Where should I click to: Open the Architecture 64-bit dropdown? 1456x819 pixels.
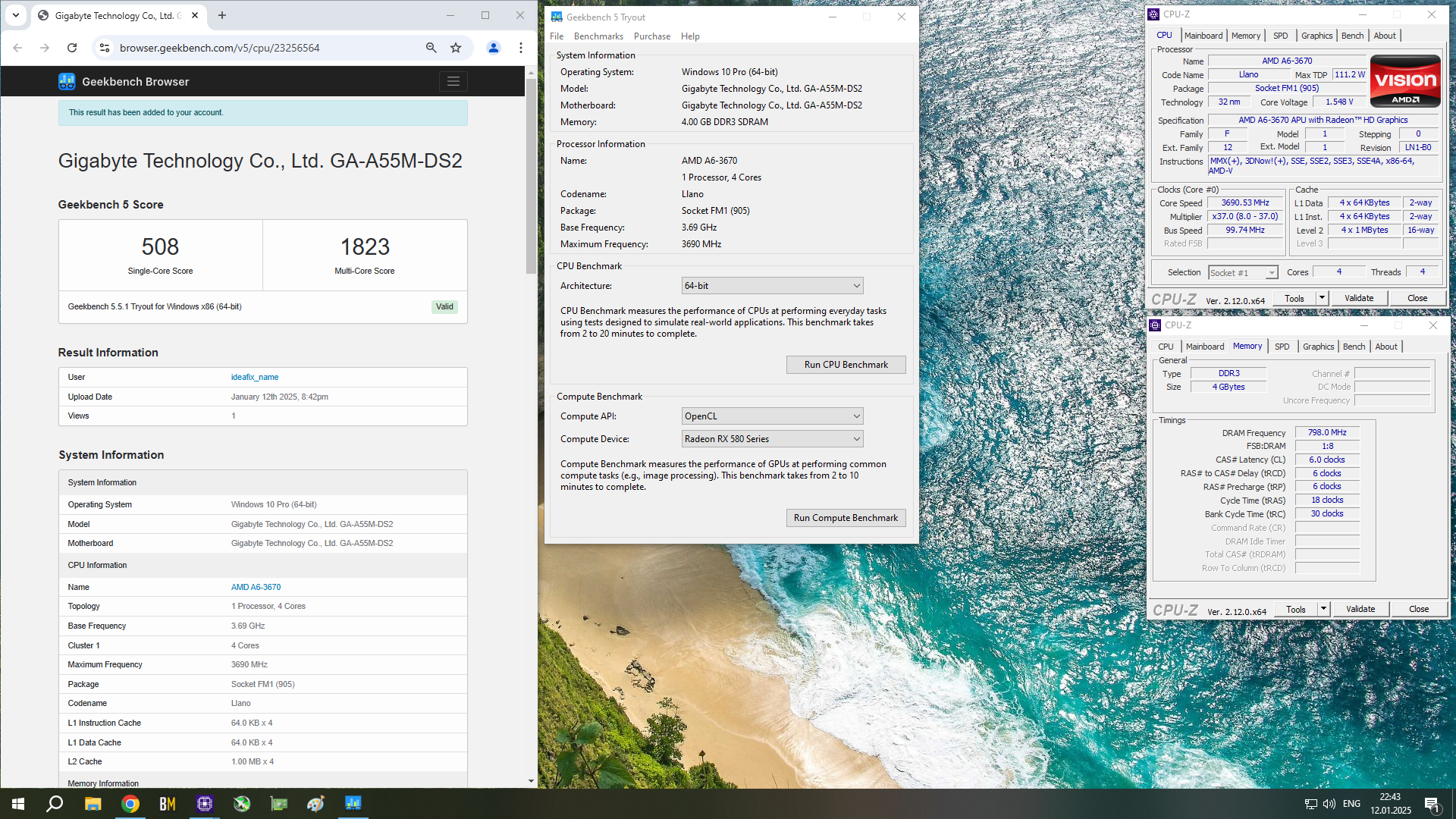772,286
